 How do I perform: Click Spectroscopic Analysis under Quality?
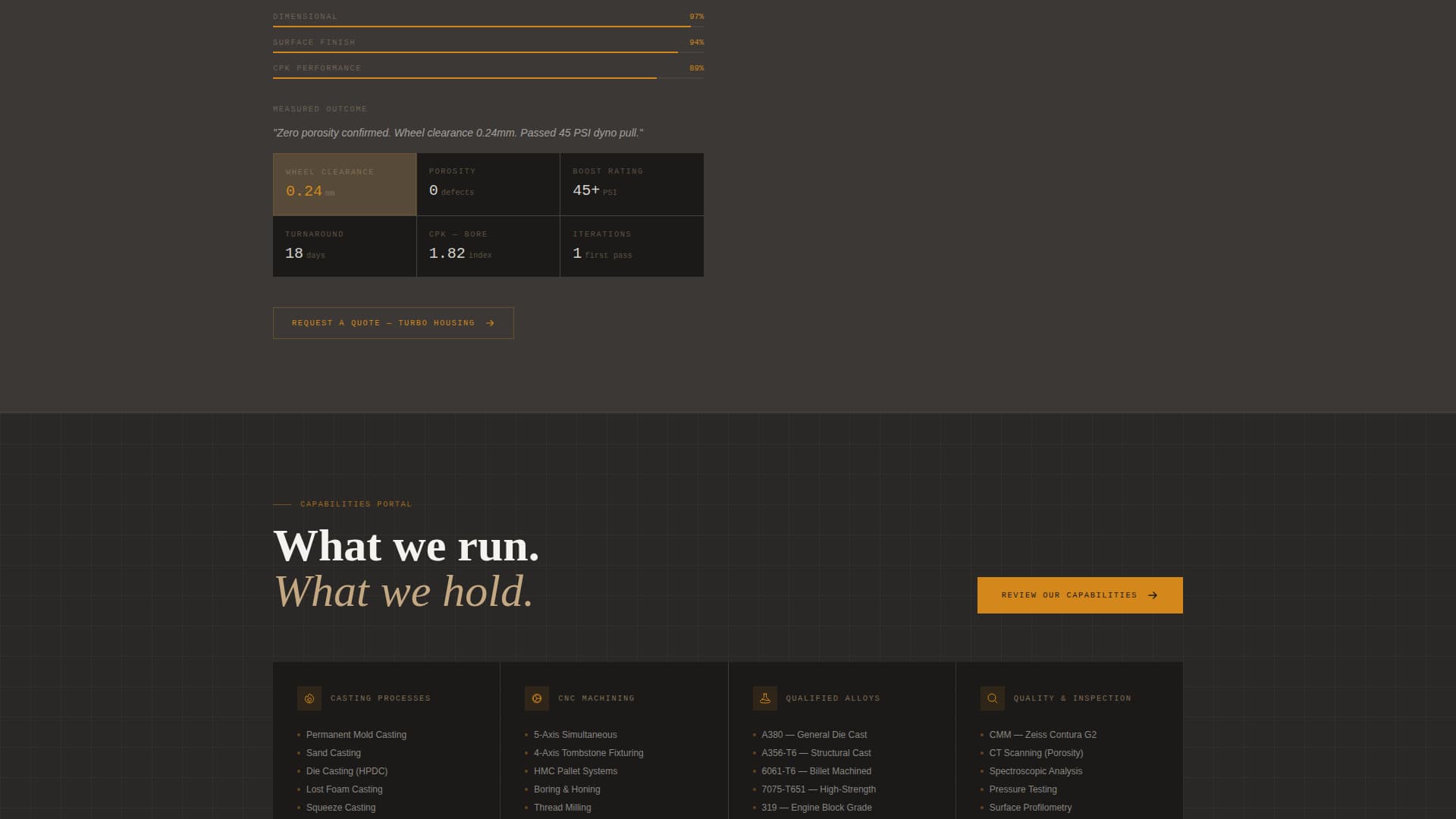1036,770
